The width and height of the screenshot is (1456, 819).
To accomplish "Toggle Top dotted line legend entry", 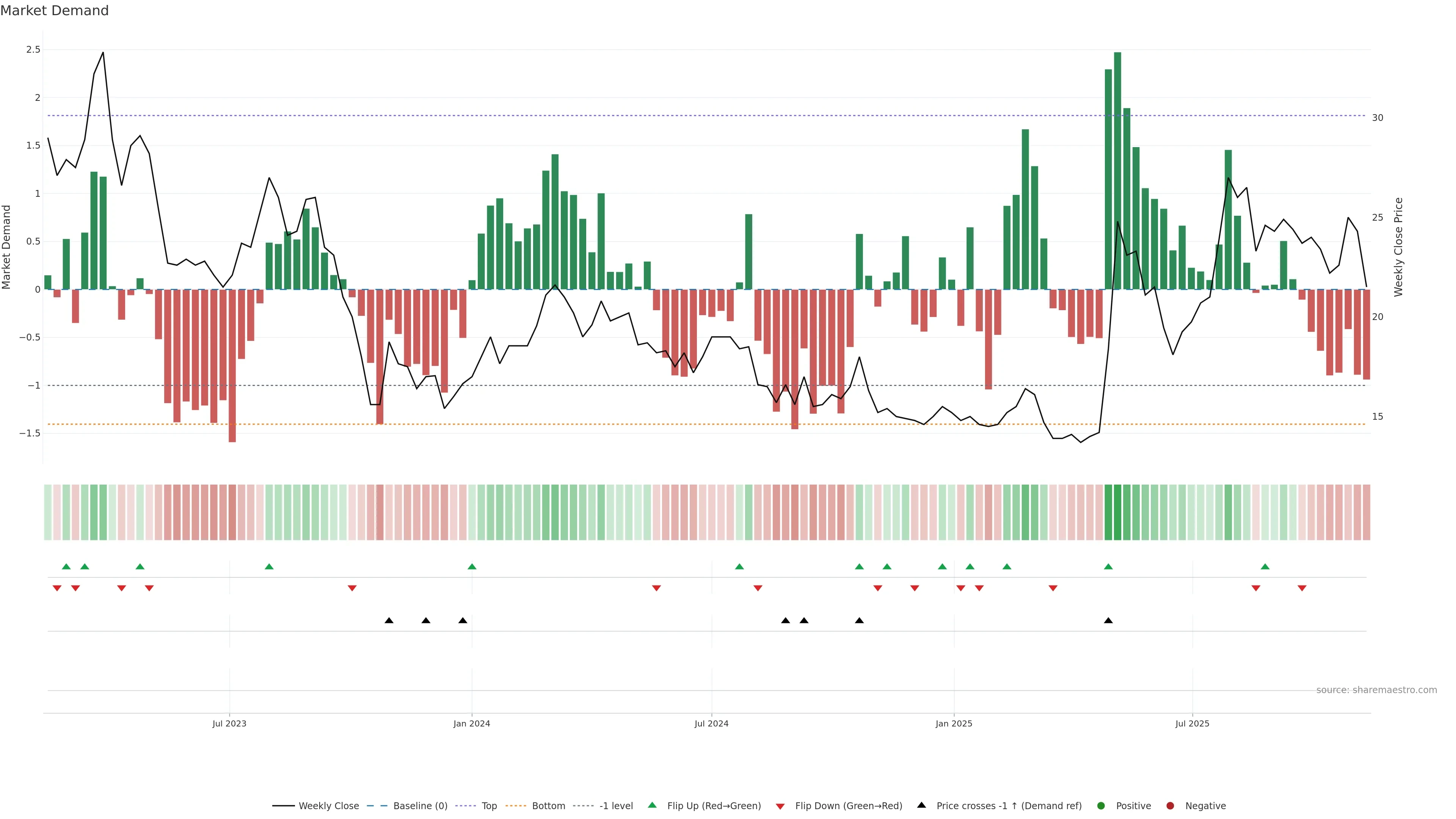I will (x=489, y=805).
